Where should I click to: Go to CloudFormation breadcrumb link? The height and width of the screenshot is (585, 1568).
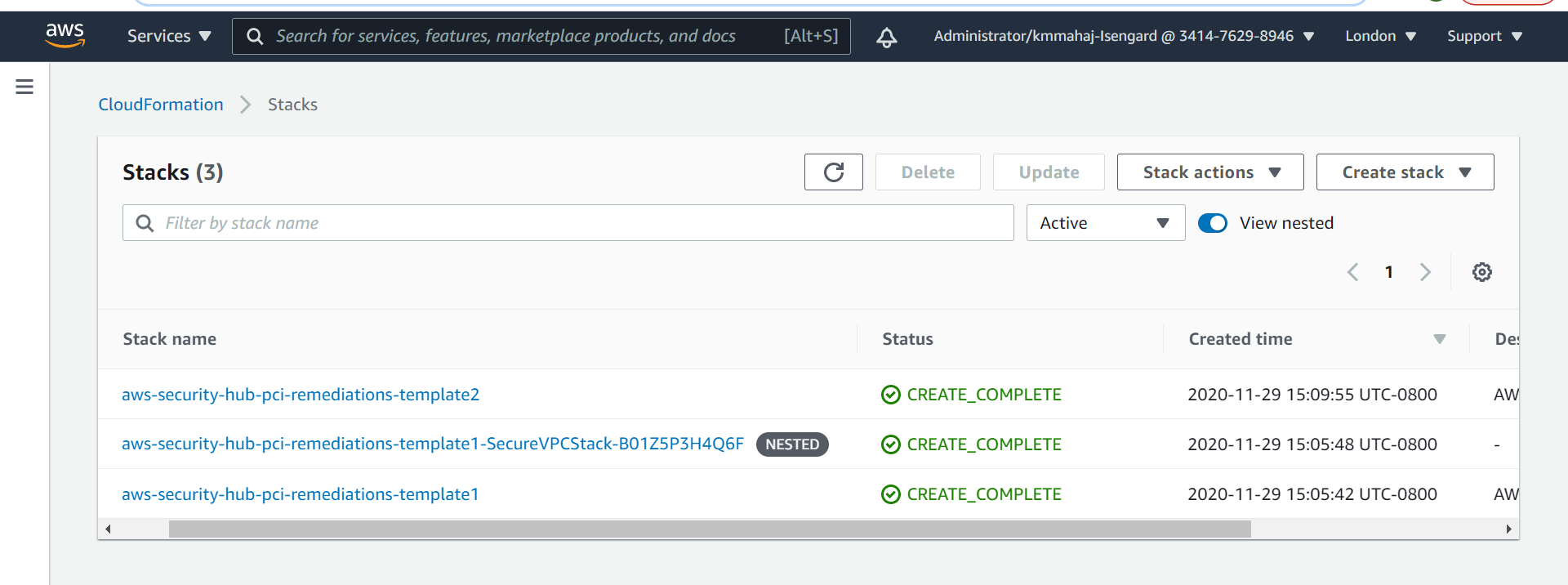click(161, 105)
